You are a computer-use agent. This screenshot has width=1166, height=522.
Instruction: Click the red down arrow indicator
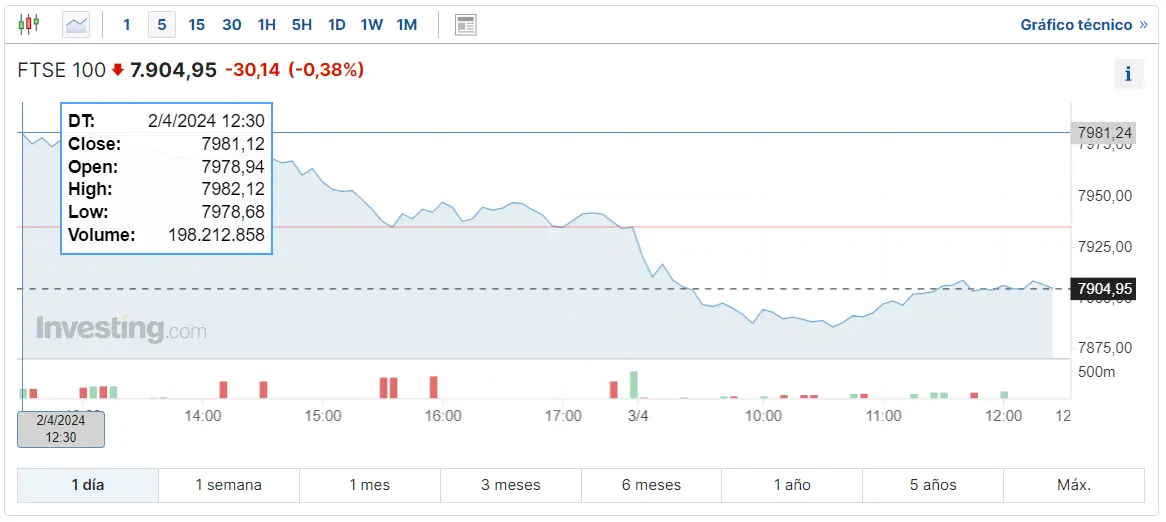tap(118, 70)
